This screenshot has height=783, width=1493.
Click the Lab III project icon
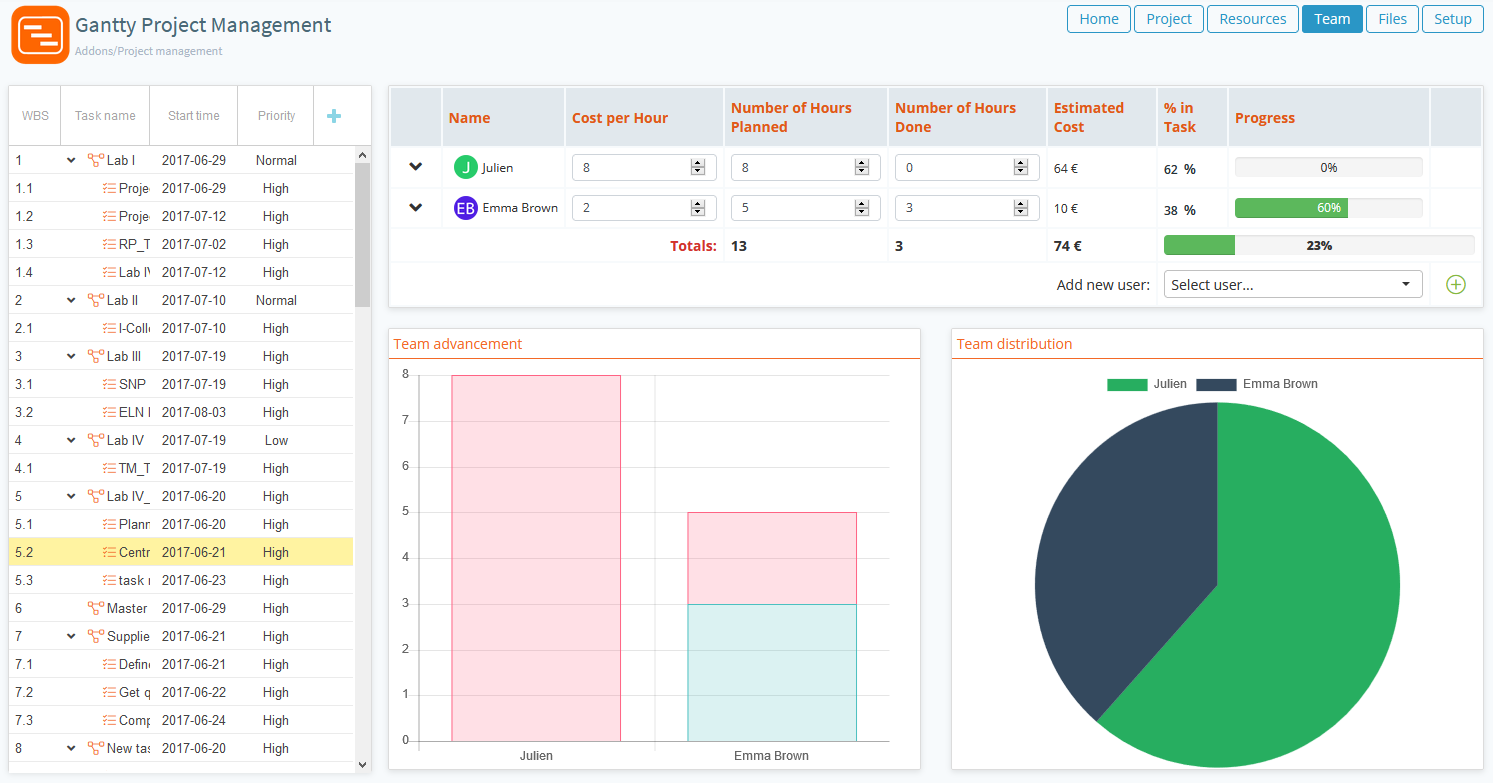[x=96, y=356]
